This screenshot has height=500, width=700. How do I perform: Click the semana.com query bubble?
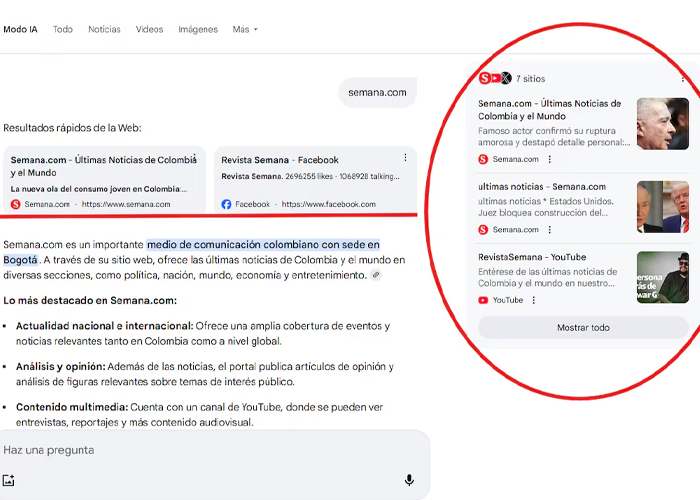377,92
